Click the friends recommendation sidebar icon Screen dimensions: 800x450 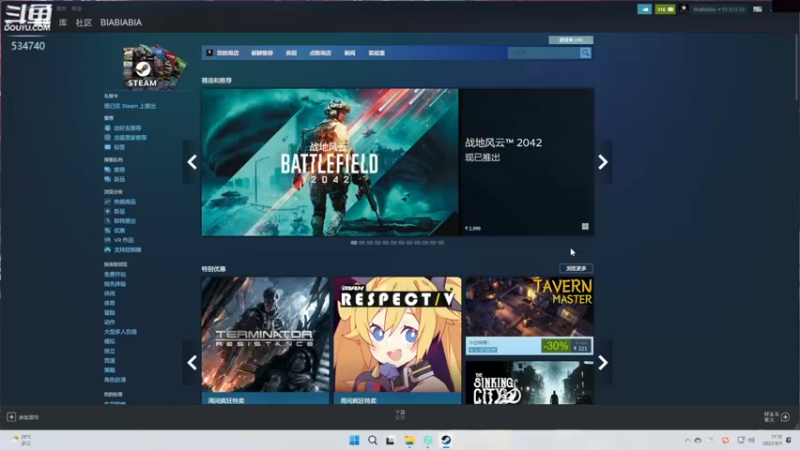point(108,128)
